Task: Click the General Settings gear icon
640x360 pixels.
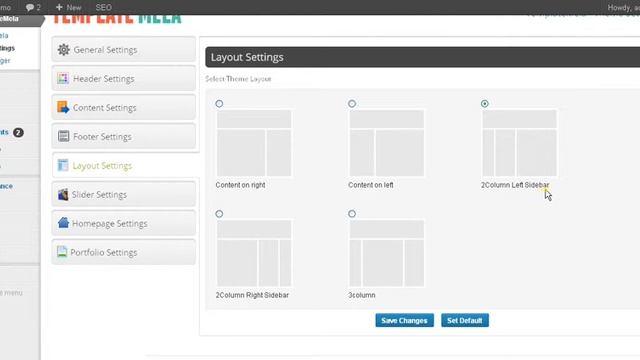Action: (x=63, y=49)
